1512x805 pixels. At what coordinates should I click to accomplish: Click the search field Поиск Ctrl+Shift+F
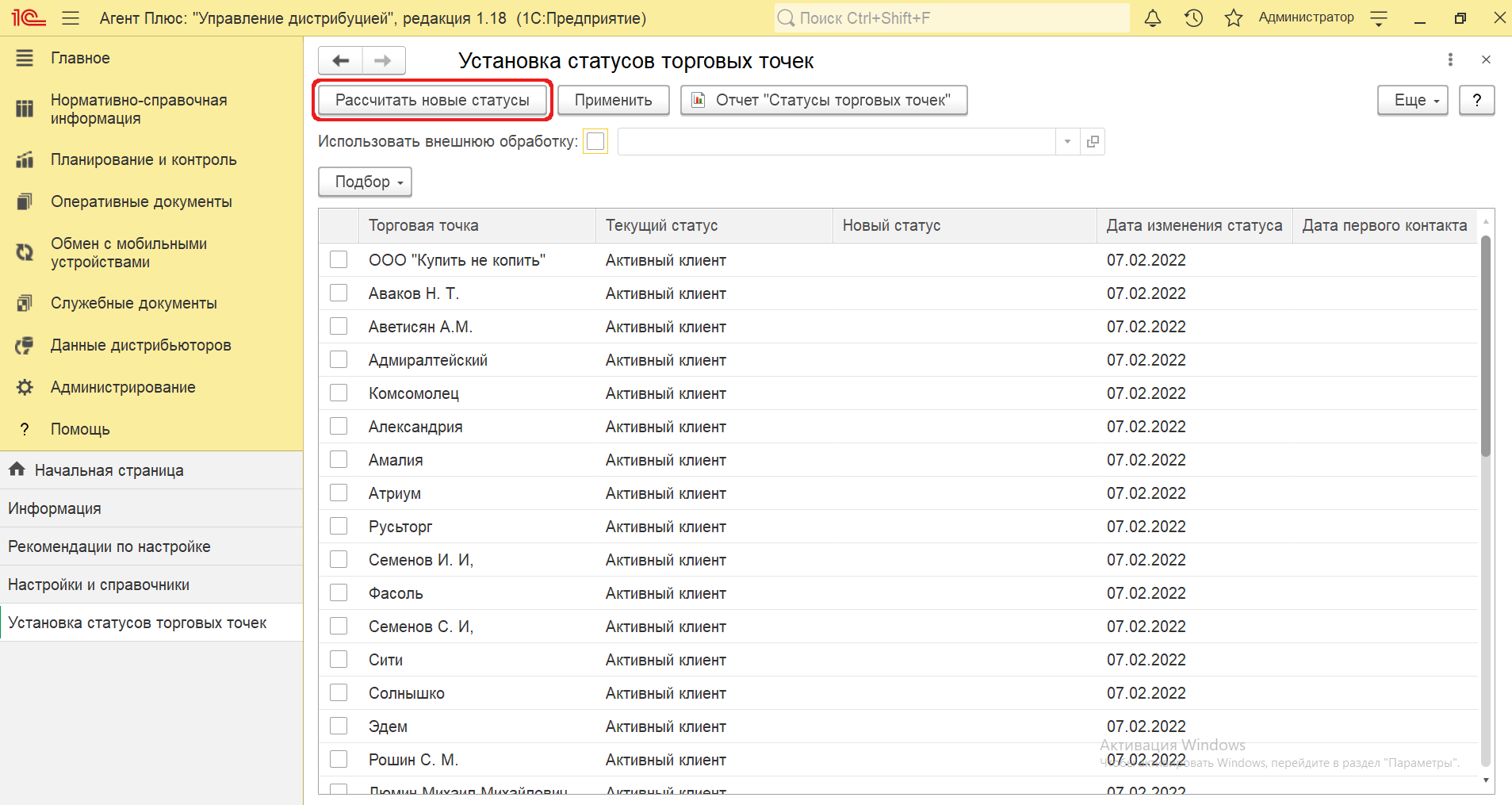coord(951,18)
